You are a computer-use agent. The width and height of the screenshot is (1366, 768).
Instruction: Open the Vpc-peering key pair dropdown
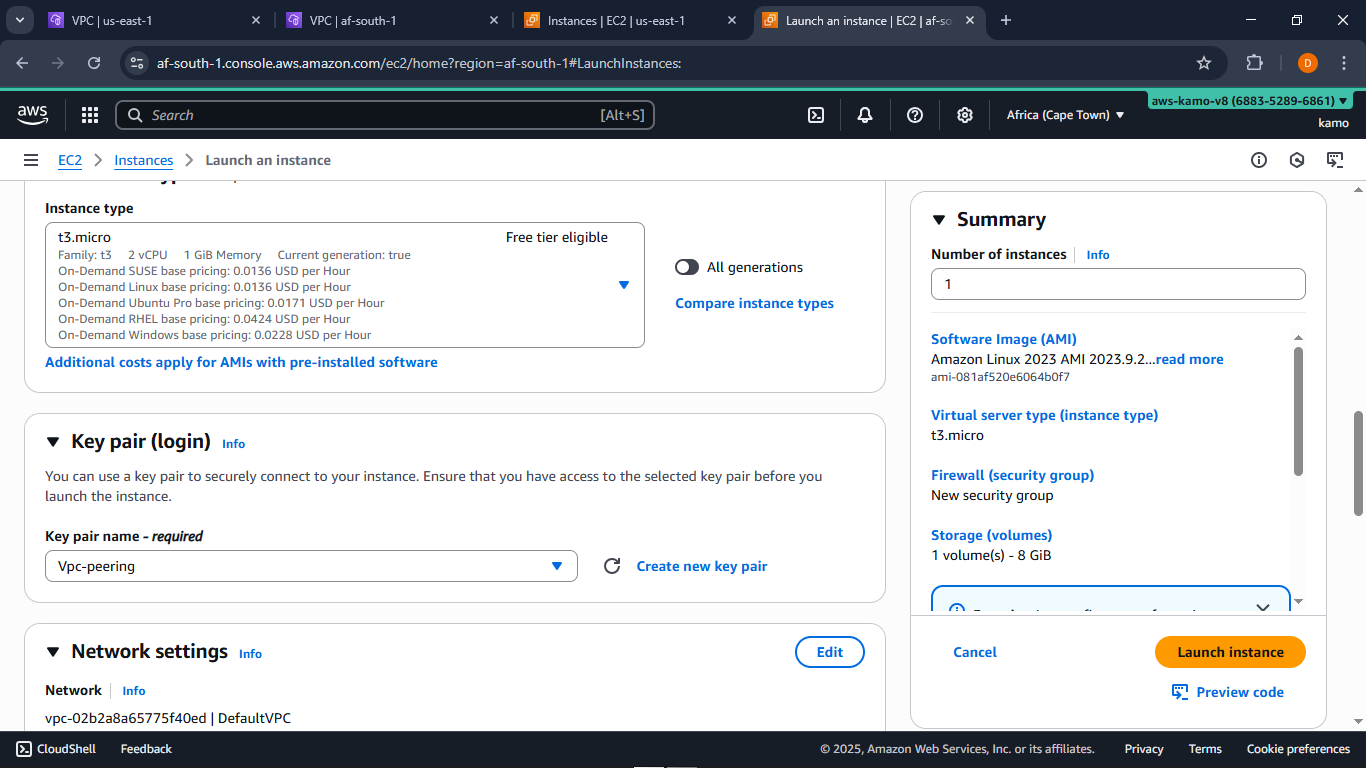coord(557,565)
